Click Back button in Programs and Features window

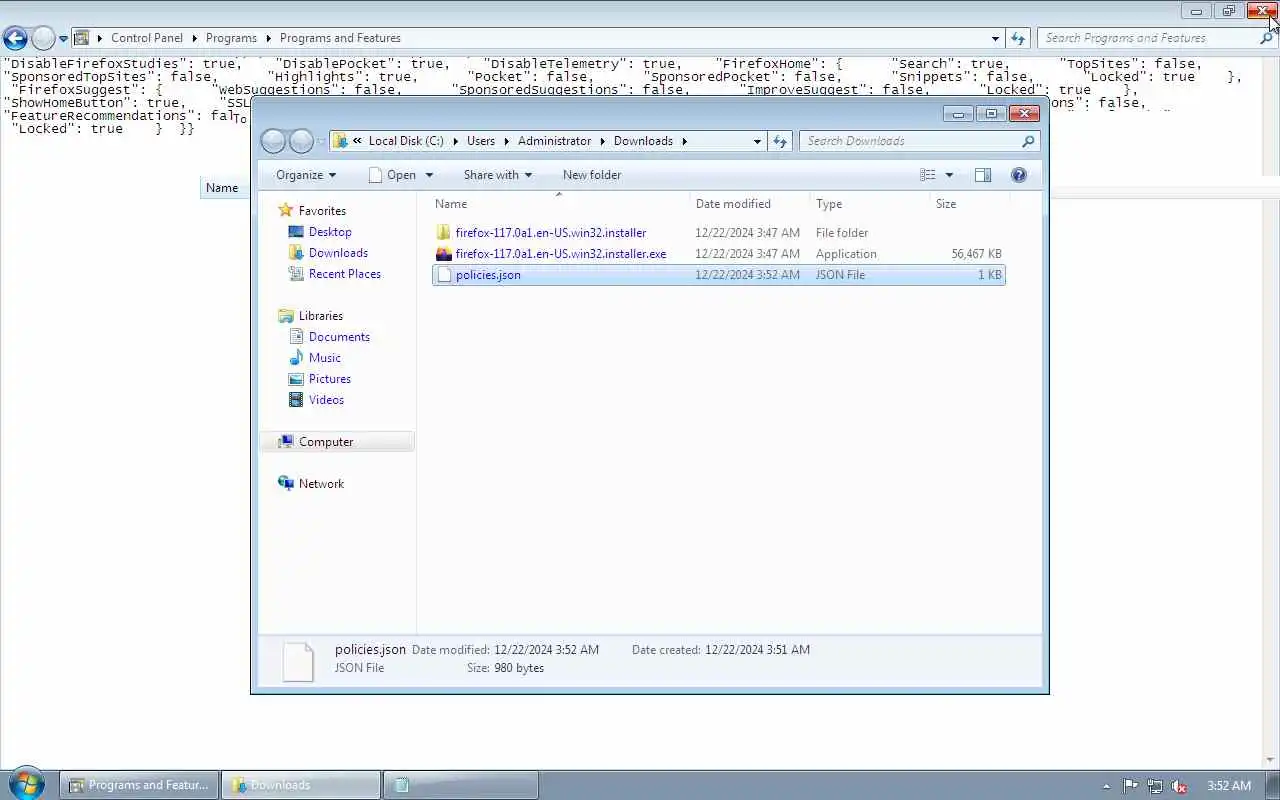pos(15,39)
